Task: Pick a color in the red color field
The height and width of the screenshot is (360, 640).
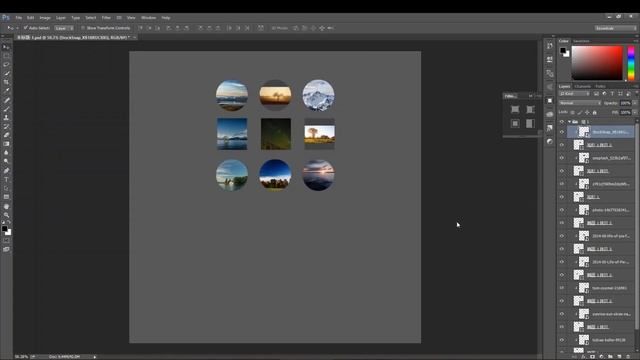Action: [x=597, y=62]
